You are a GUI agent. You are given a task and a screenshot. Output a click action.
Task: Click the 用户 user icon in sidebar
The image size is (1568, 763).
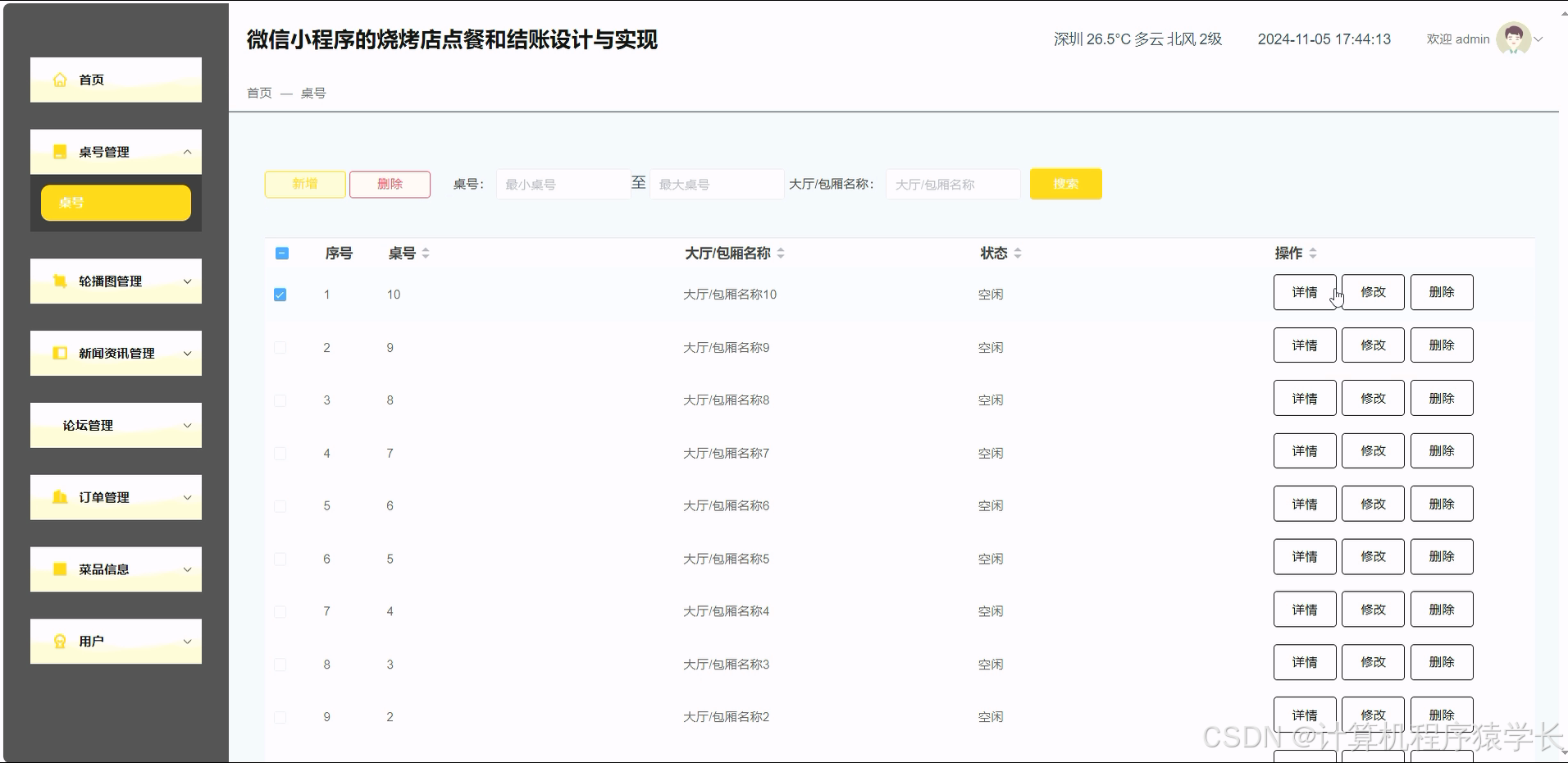tap(58, 641)
